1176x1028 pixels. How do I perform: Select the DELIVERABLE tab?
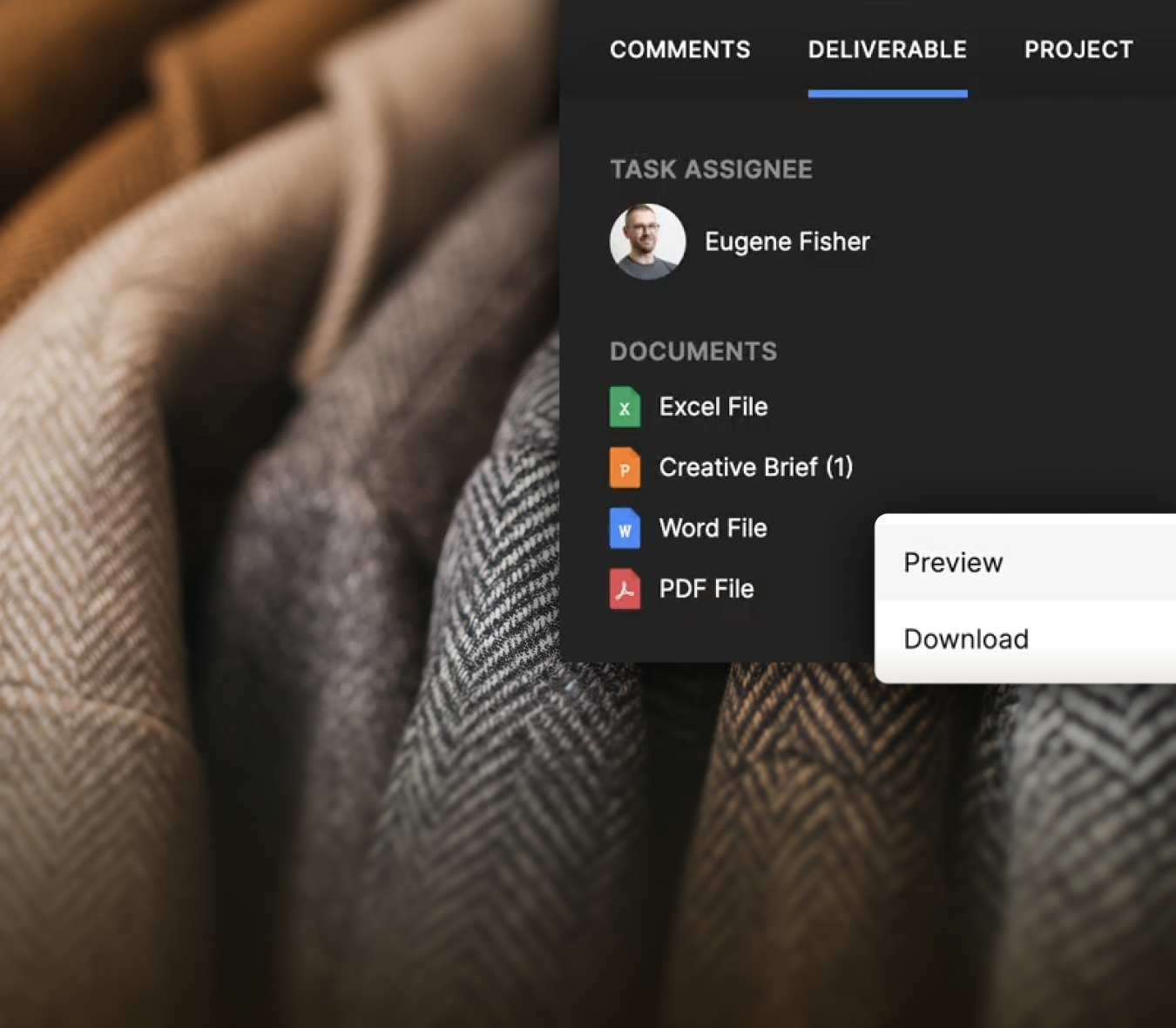[887, 50]
